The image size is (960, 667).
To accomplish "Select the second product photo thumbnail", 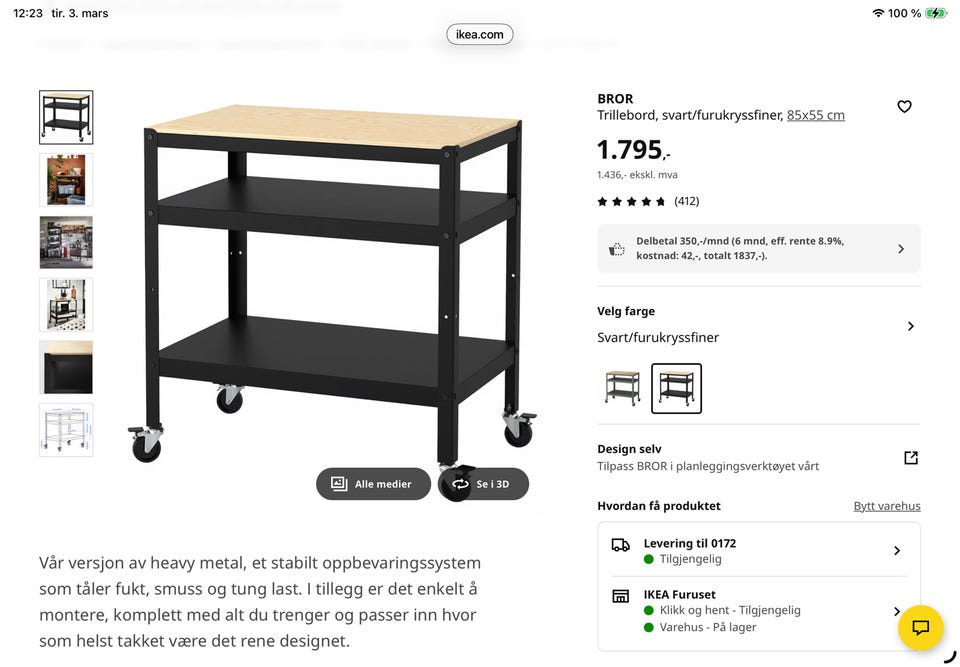I will click(x=66, y=180).
